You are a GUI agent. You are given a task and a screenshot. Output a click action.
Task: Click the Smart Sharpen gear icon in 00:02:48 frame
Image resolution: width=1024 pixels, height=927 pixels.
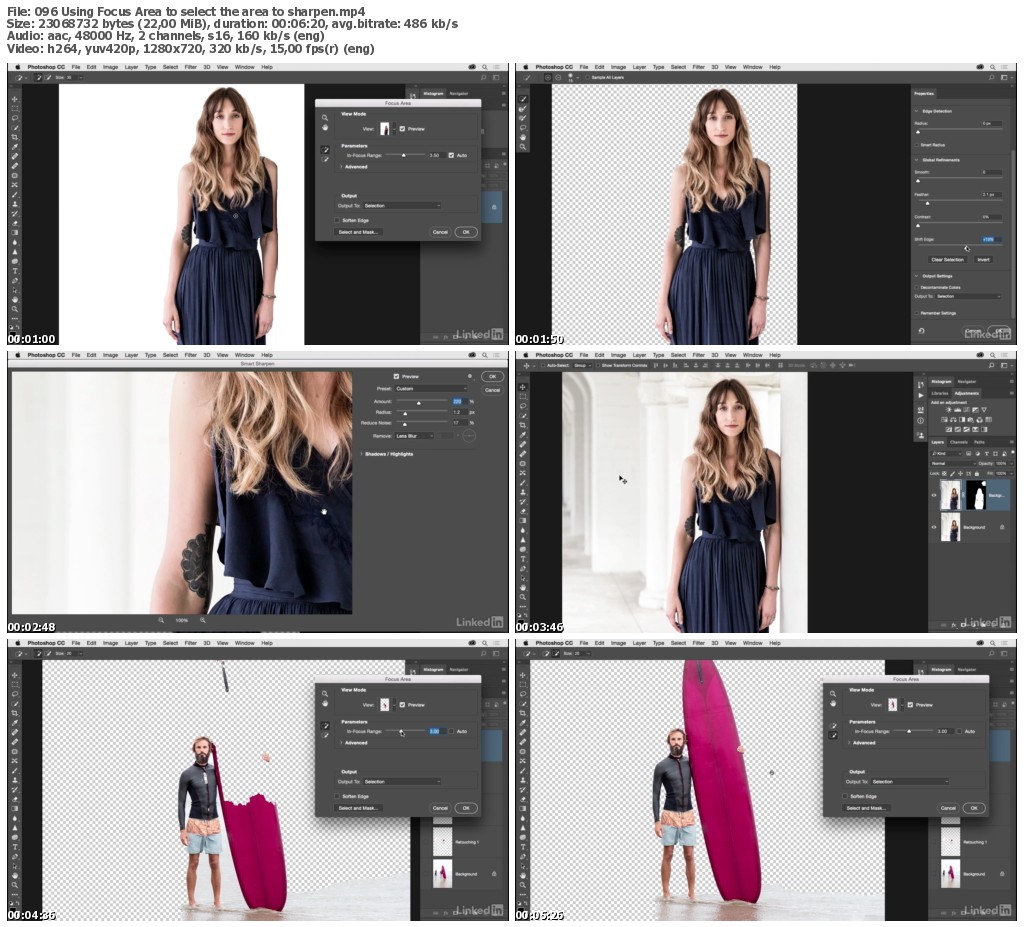click(470, 376)
